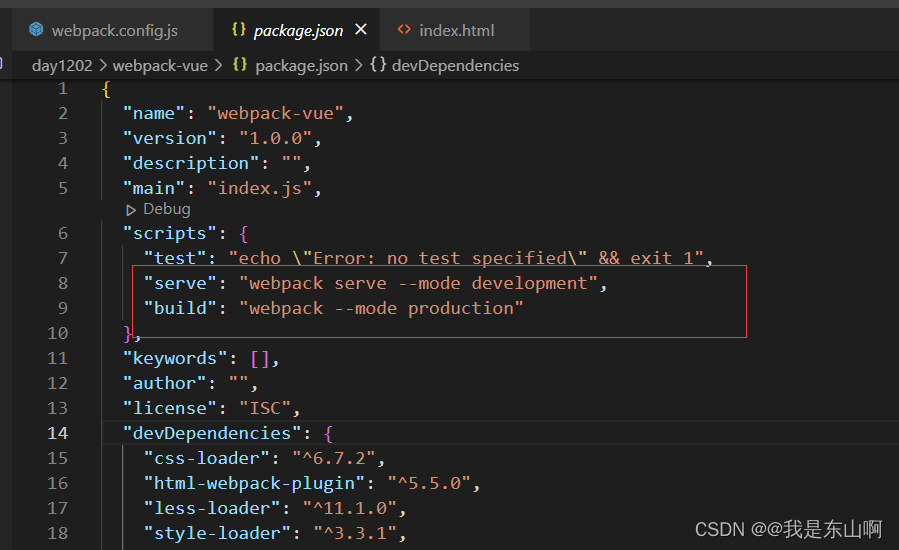899x550 pixels.
Task: Click line number 1 in the gutter
Action: click(x=63, y=89)
